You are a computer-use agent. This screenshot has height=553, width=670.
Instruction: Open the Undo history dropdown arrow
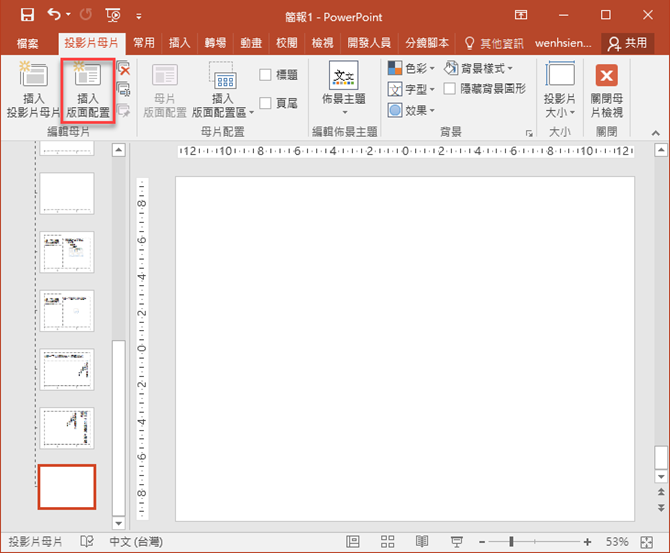(68, 15)
